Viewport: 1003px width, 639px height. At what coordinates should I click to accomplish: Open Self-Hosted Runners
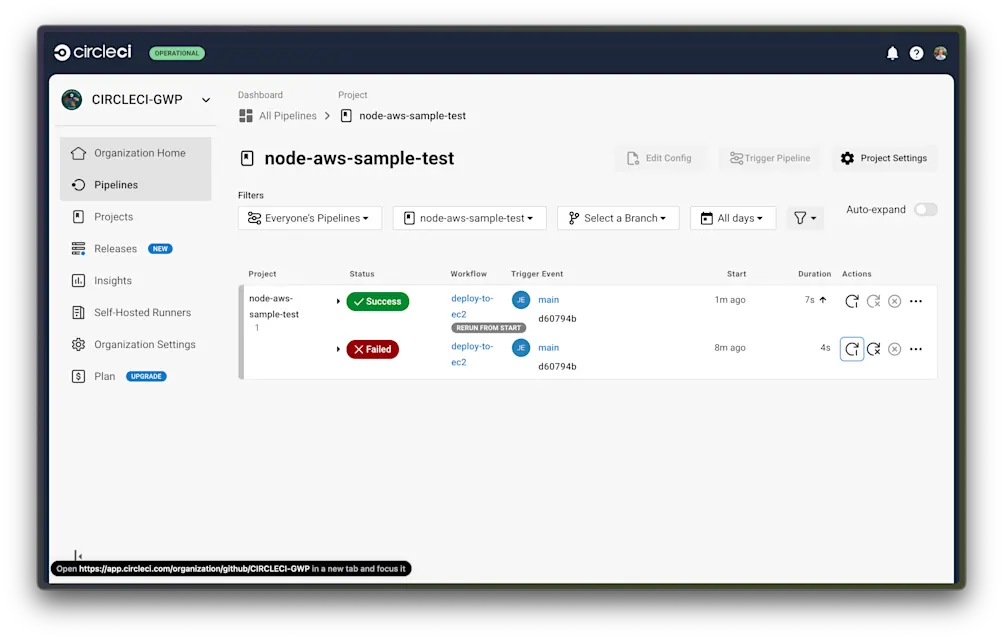coord(136,313)
